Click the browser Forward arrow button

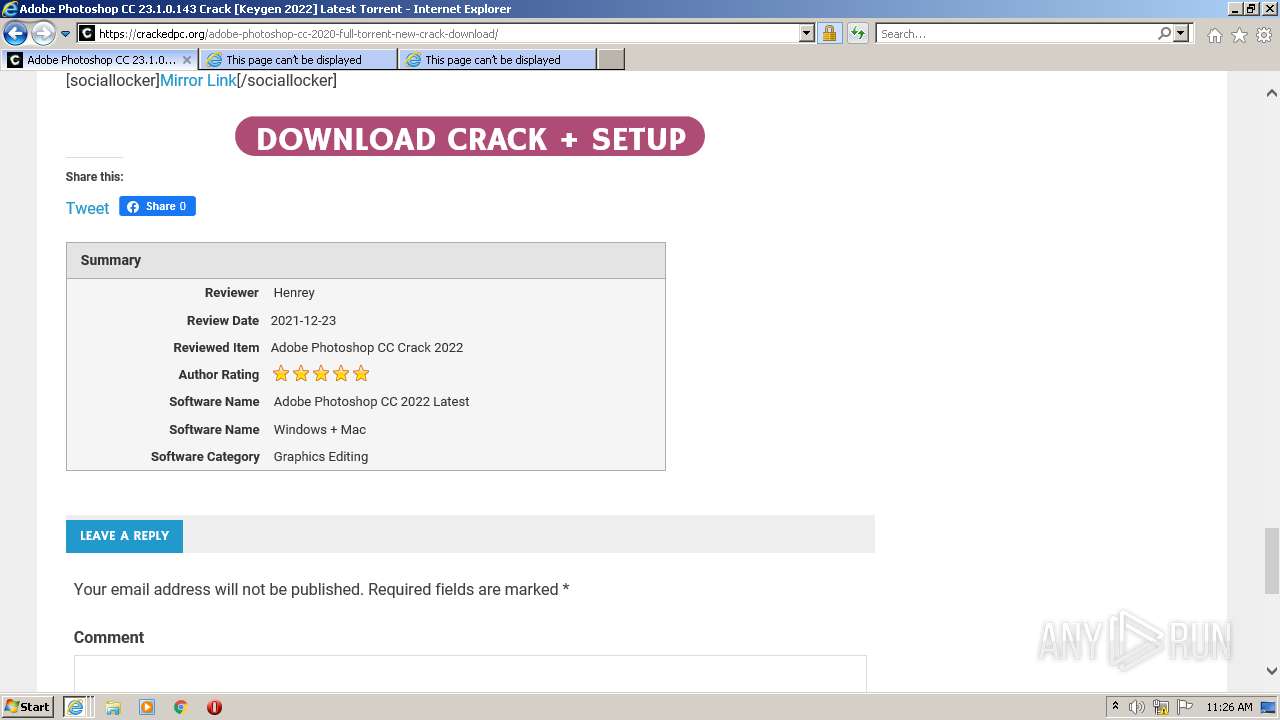click(43, 33)
